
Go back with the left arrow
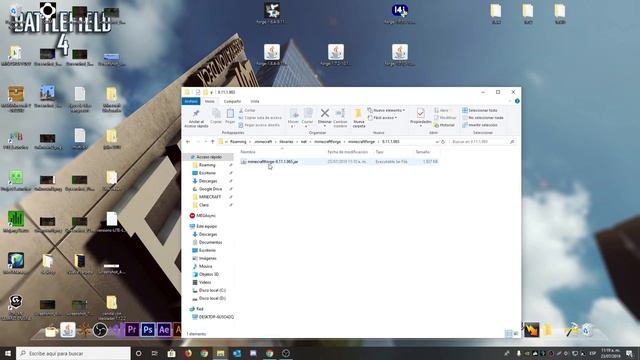click(188, 142)
